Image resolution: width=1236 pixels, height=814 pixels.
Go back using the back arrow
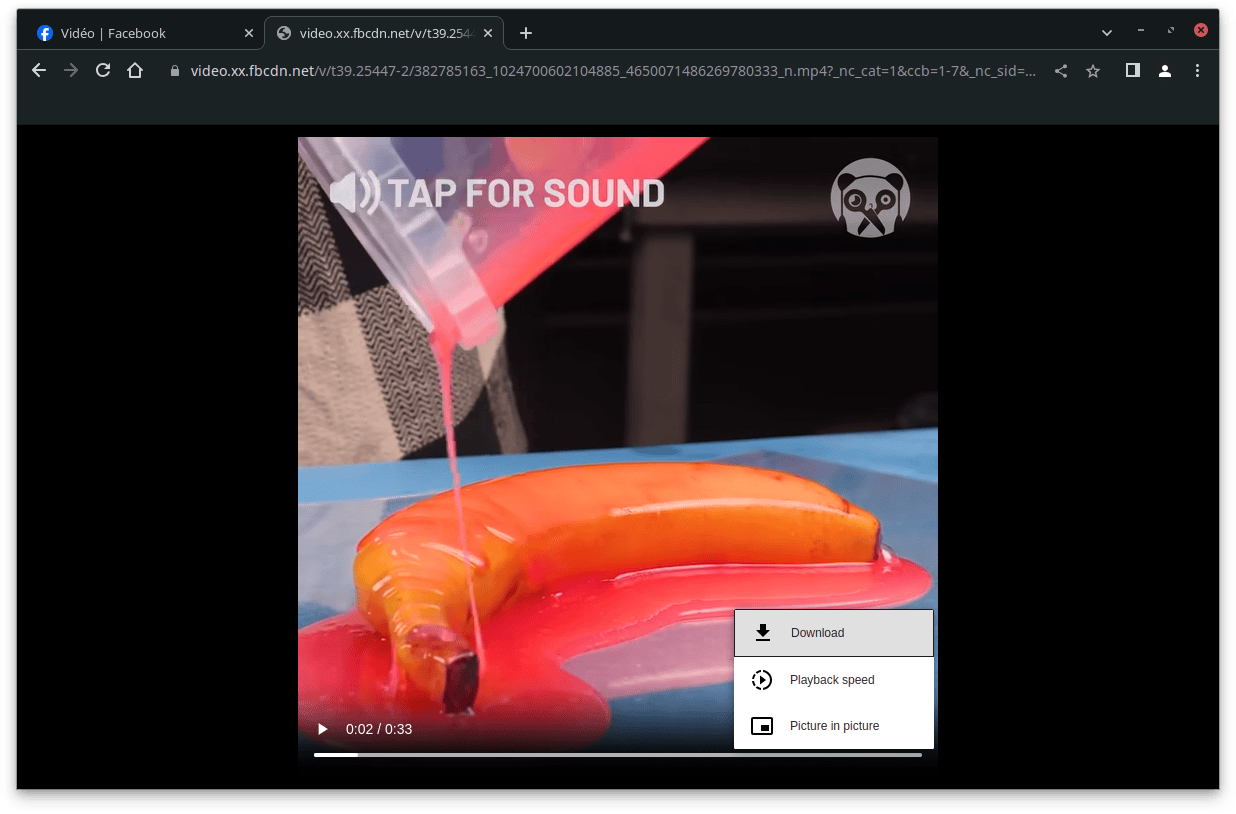coord(39,71)
